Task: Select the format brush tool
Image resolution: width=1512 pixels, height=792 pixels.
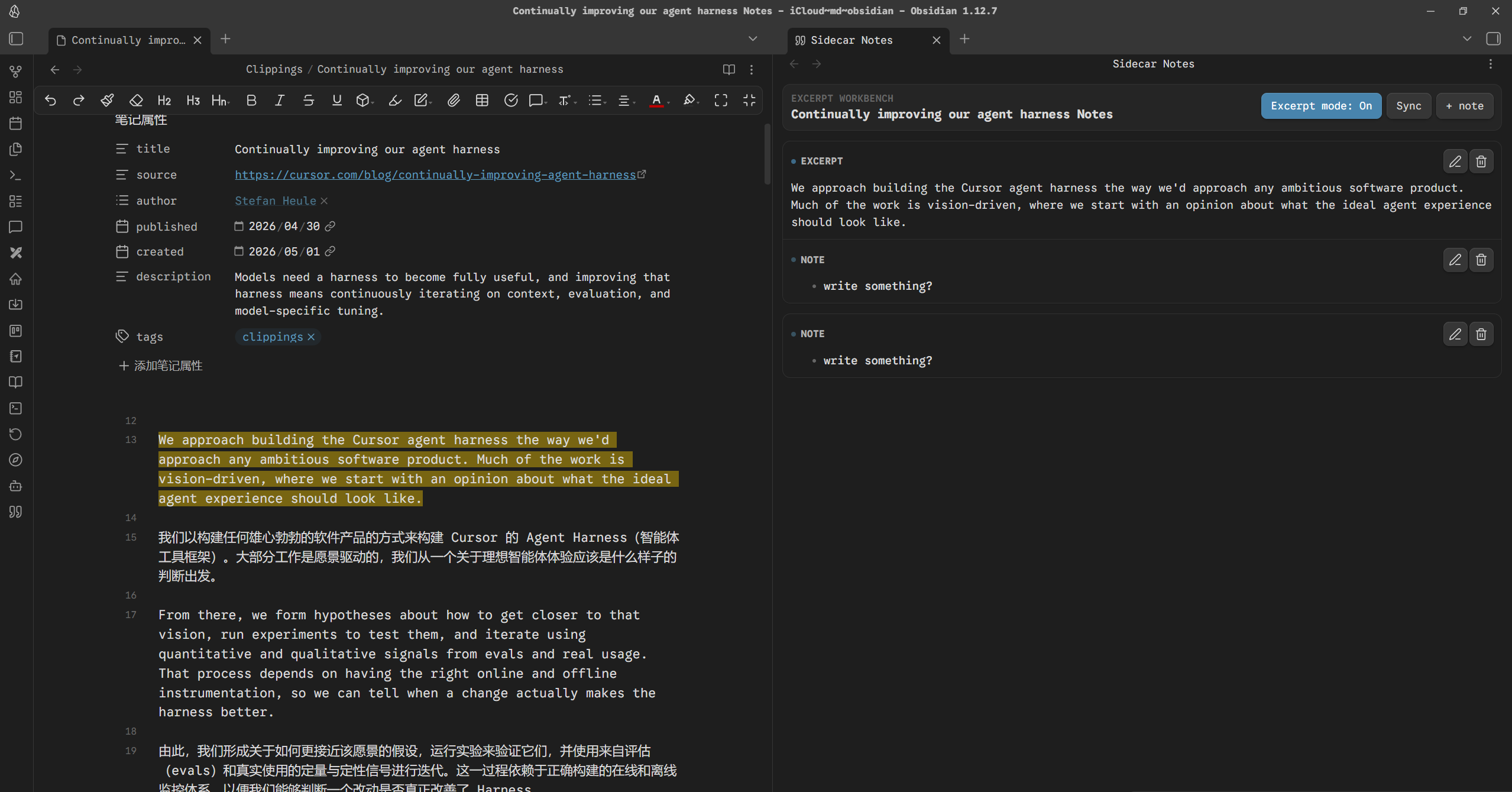Action: (x=107, y=101)
